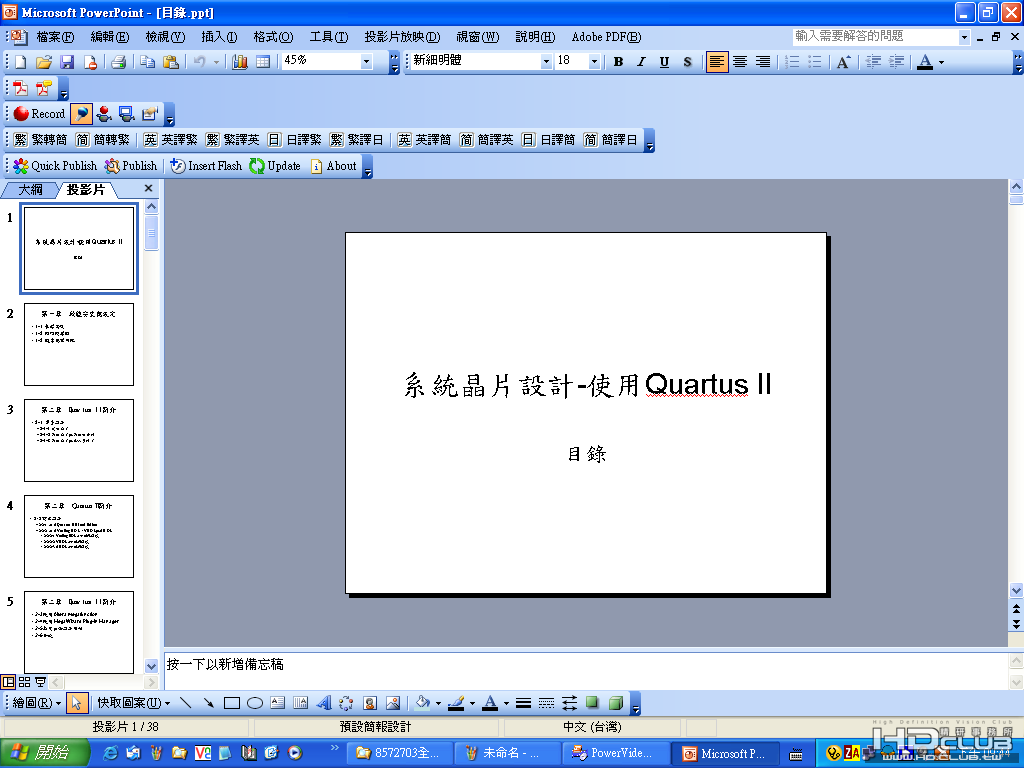Select the Arrow drawing tool
The height and width of the screenshot is (768, 1024).
[208, 703]
